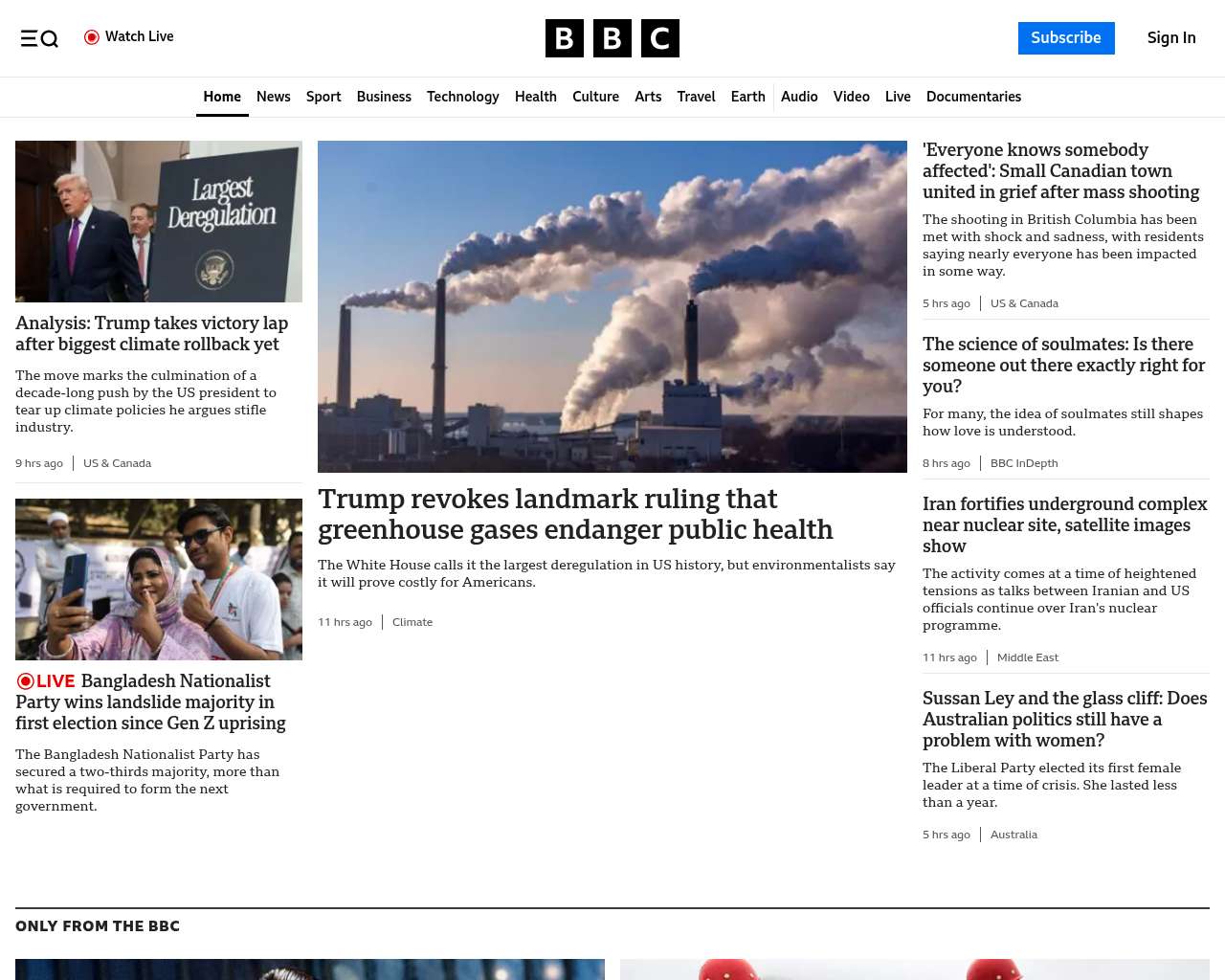This screenshot has height=980, width=1225.
Task: Open Bangladesh Nationalist Party landslide headline
Action: point(150,702)
